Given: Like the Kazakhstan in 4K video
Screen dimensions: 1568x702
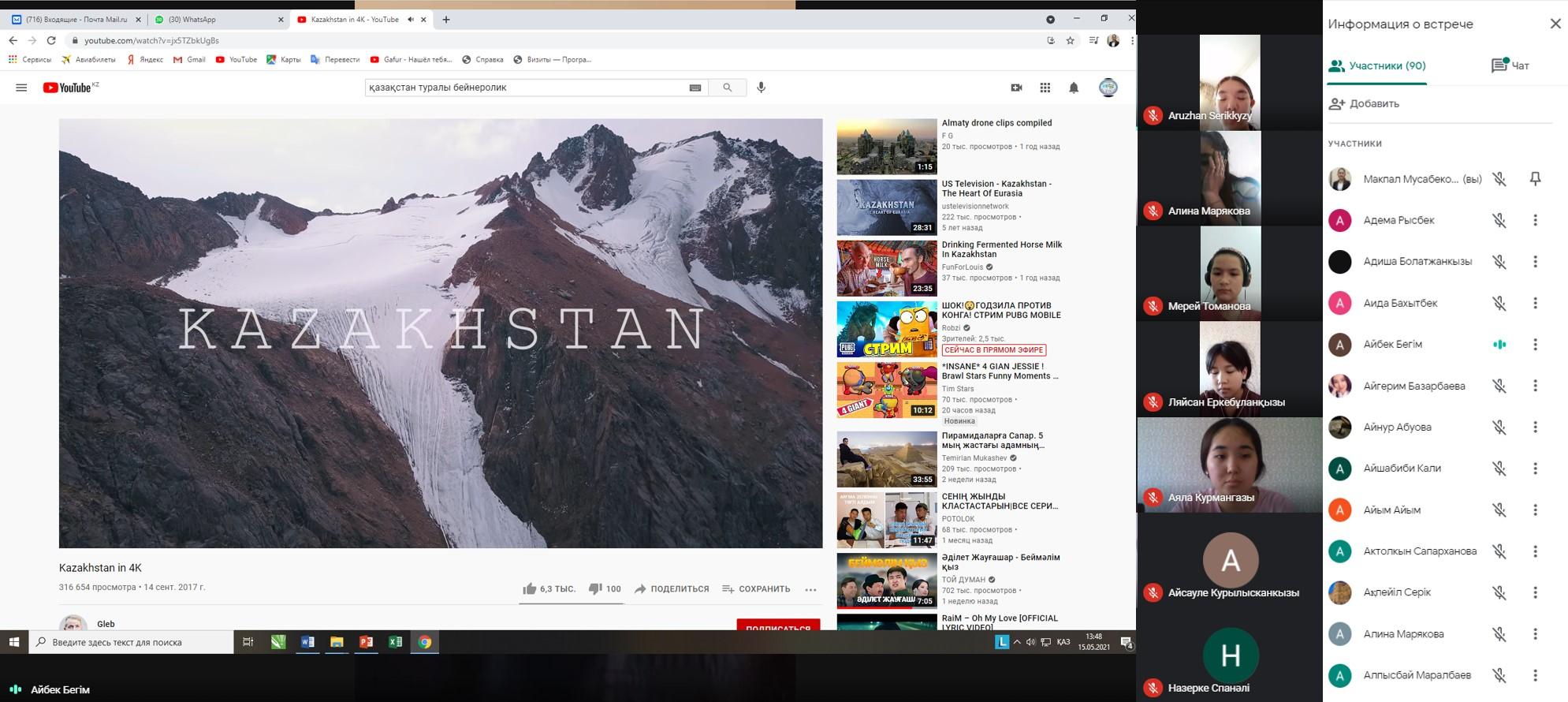Looking at the screenshot, I should coord(530,588).
